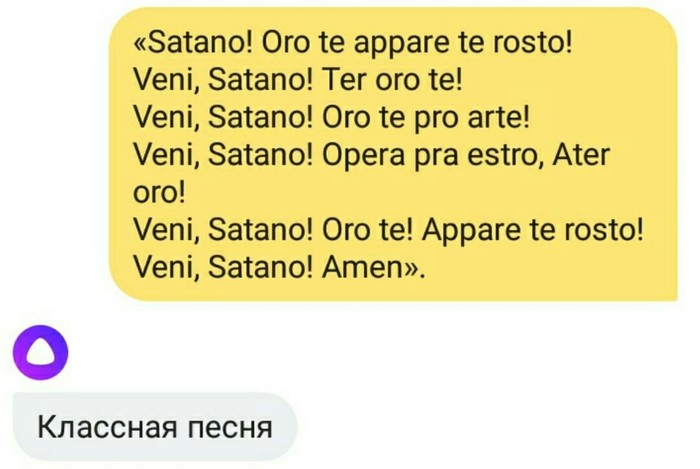
Task: Click the line 'Veni, Satano! Ter oro te!'
Action: tap(298, 81)
